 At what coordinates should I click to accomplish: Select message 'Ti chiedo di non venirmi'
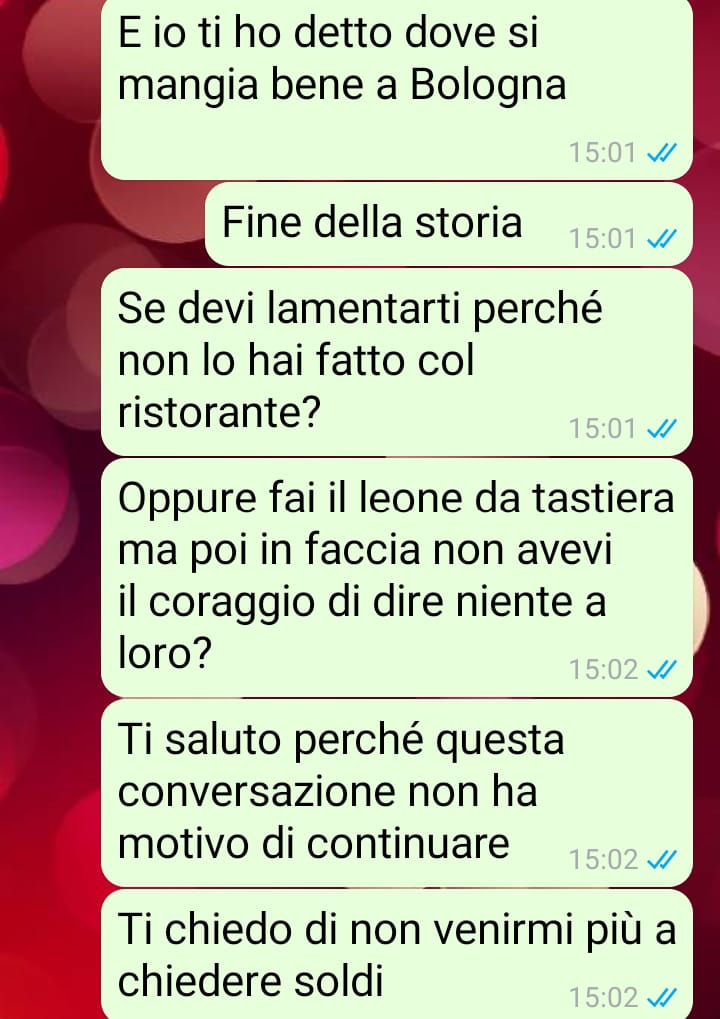[x=396, y=954]
